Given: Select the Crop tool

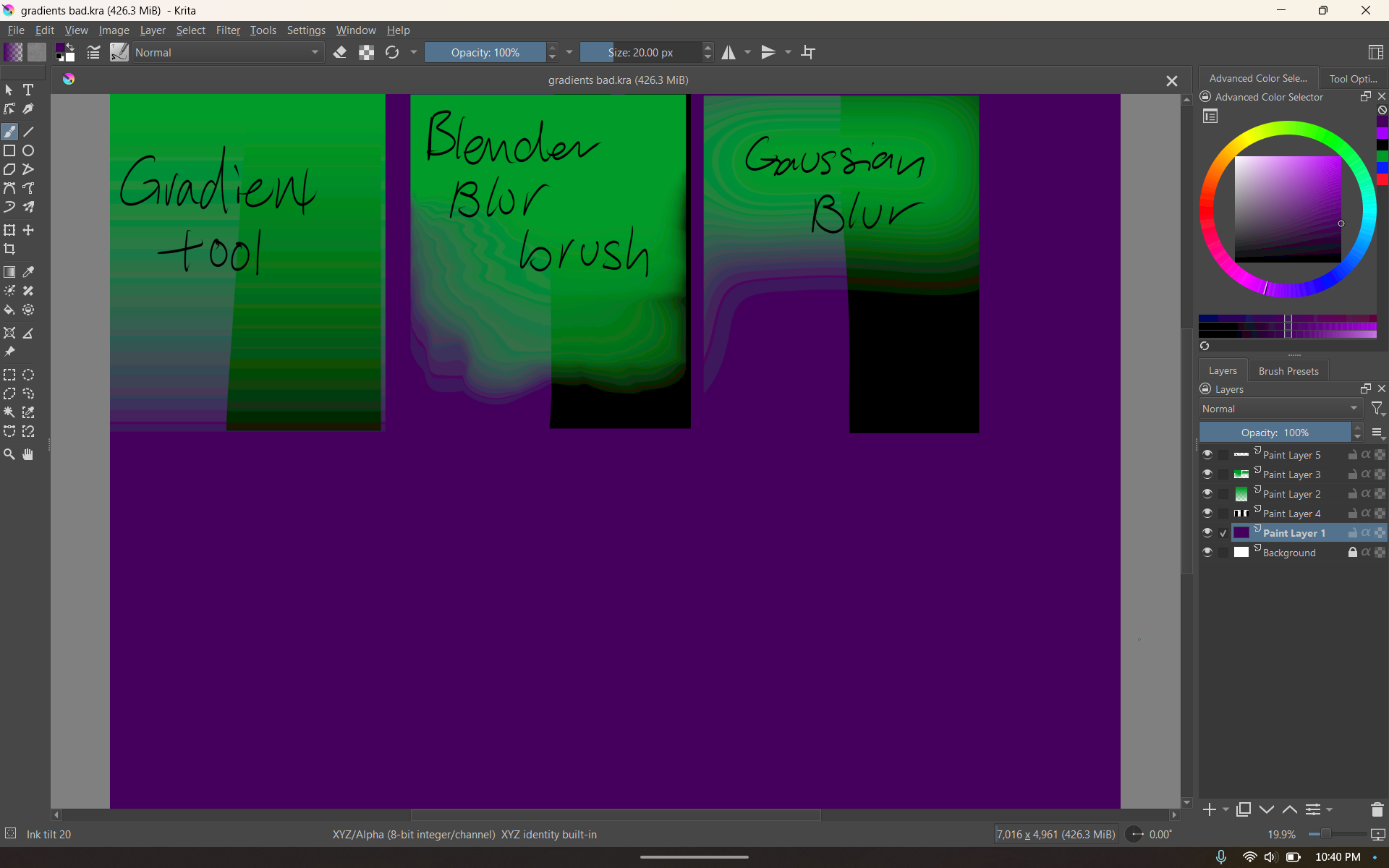Looking at the screenshot, I should coord(9,250).
